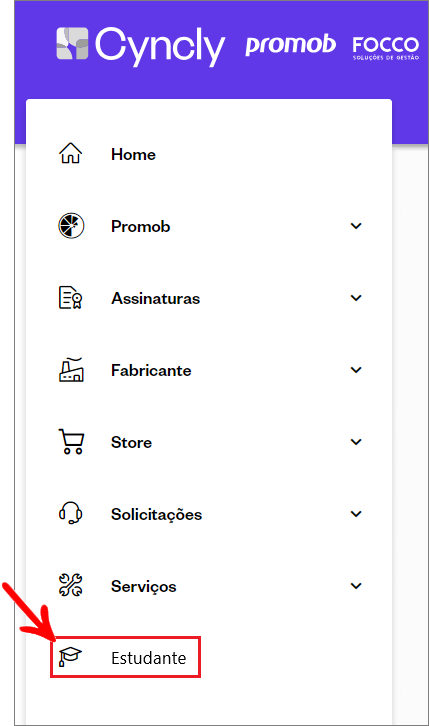This screenshot has height=726, width=429.
Task: Click the Serviços wrench tools icon
Action: click(70, 585)
